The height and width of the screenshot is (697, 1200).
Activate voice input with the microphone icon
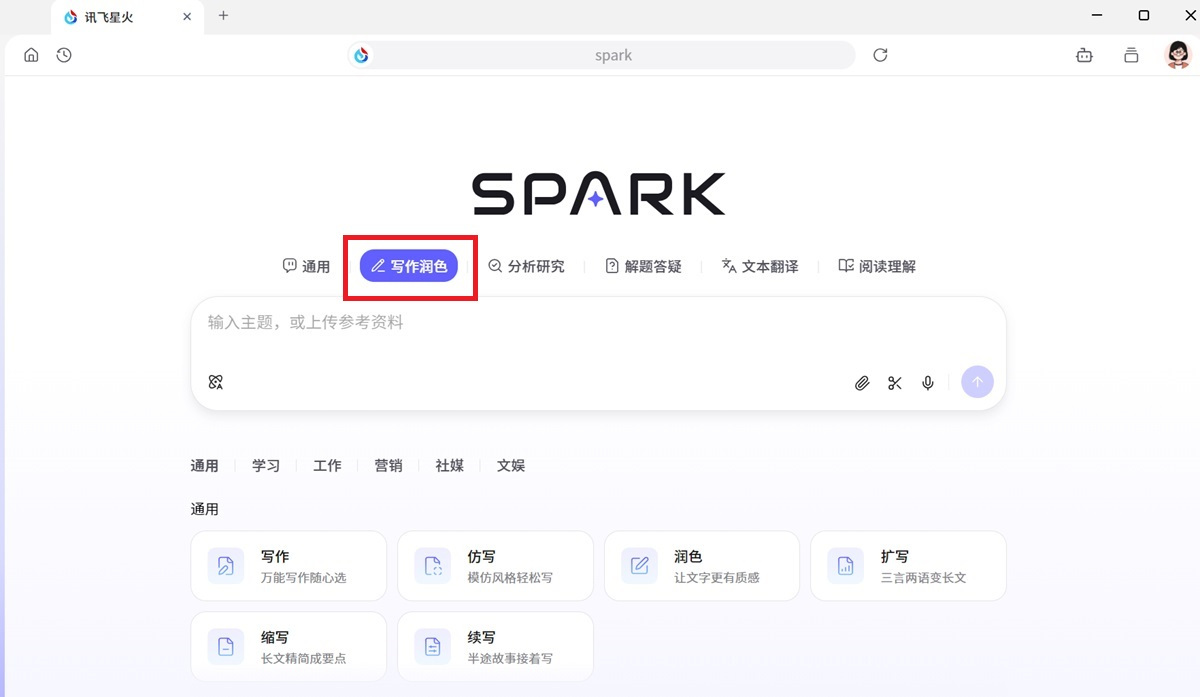tap(927, 383)
